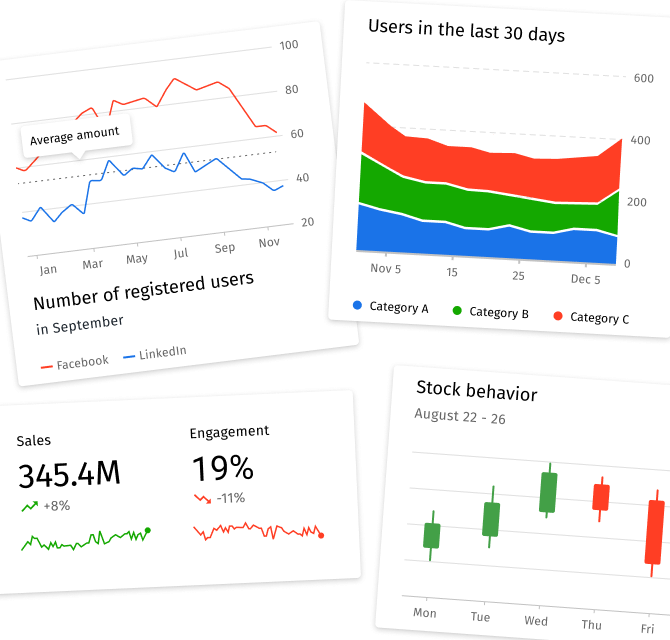Click the Jul axis label
Screen dimensions: 670x640
coord(181,253)
